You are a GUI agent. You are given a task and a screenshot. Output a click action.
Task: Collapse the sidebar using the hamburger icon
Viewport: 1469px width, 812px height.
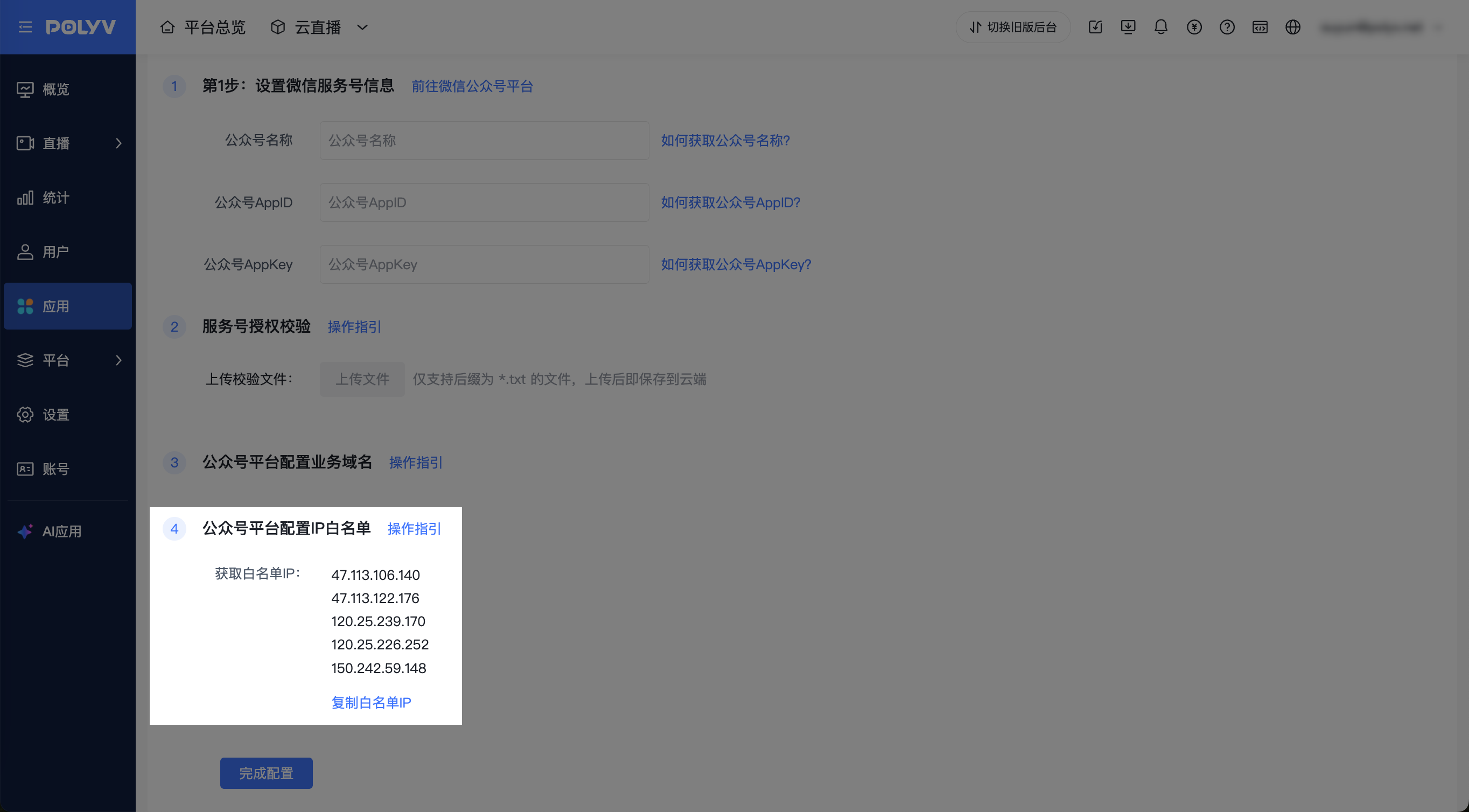tap(25, 27)
